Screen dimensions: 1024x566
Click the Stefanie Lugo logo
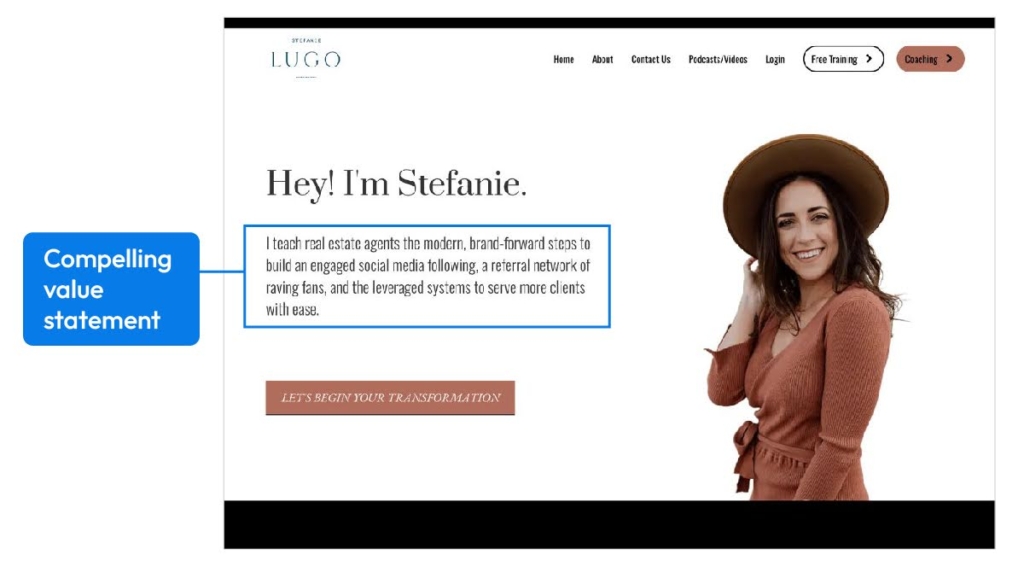[x=306, y=59]
